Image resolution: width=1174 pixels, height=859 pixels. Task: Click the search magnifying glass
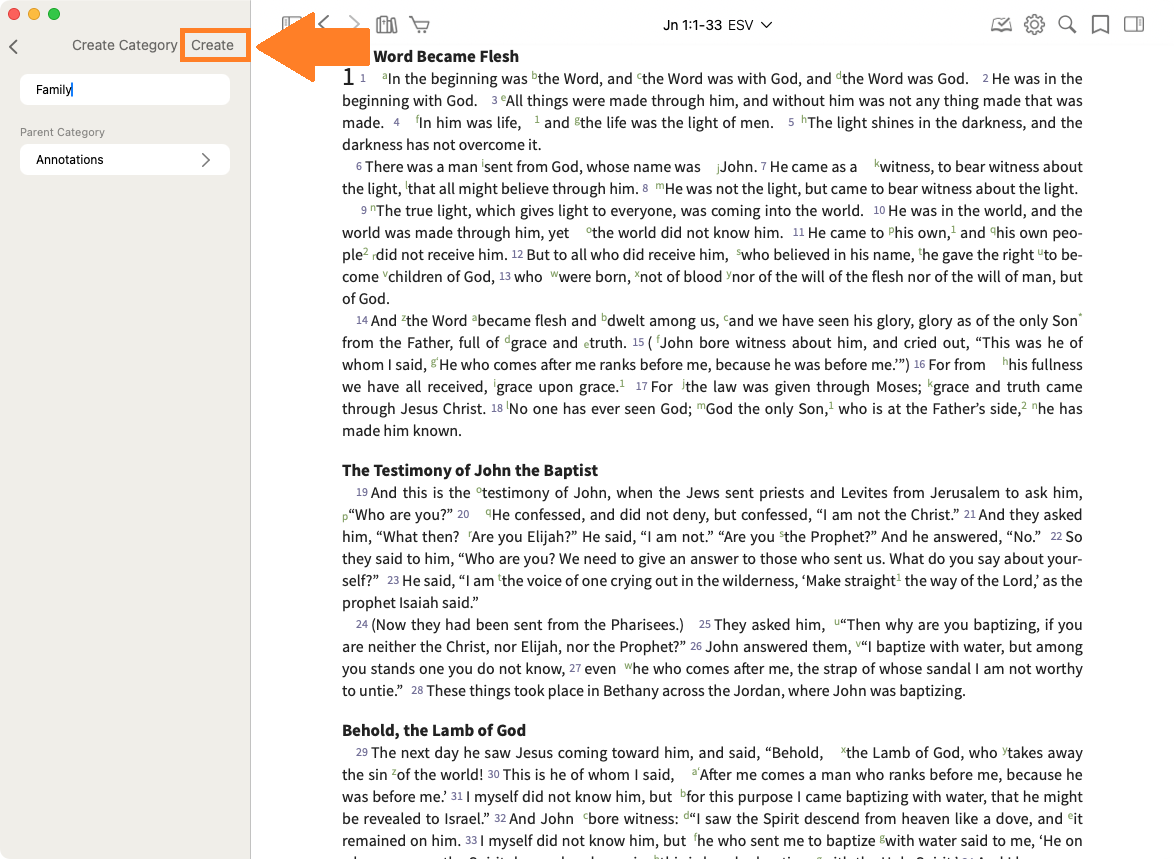1067,25
